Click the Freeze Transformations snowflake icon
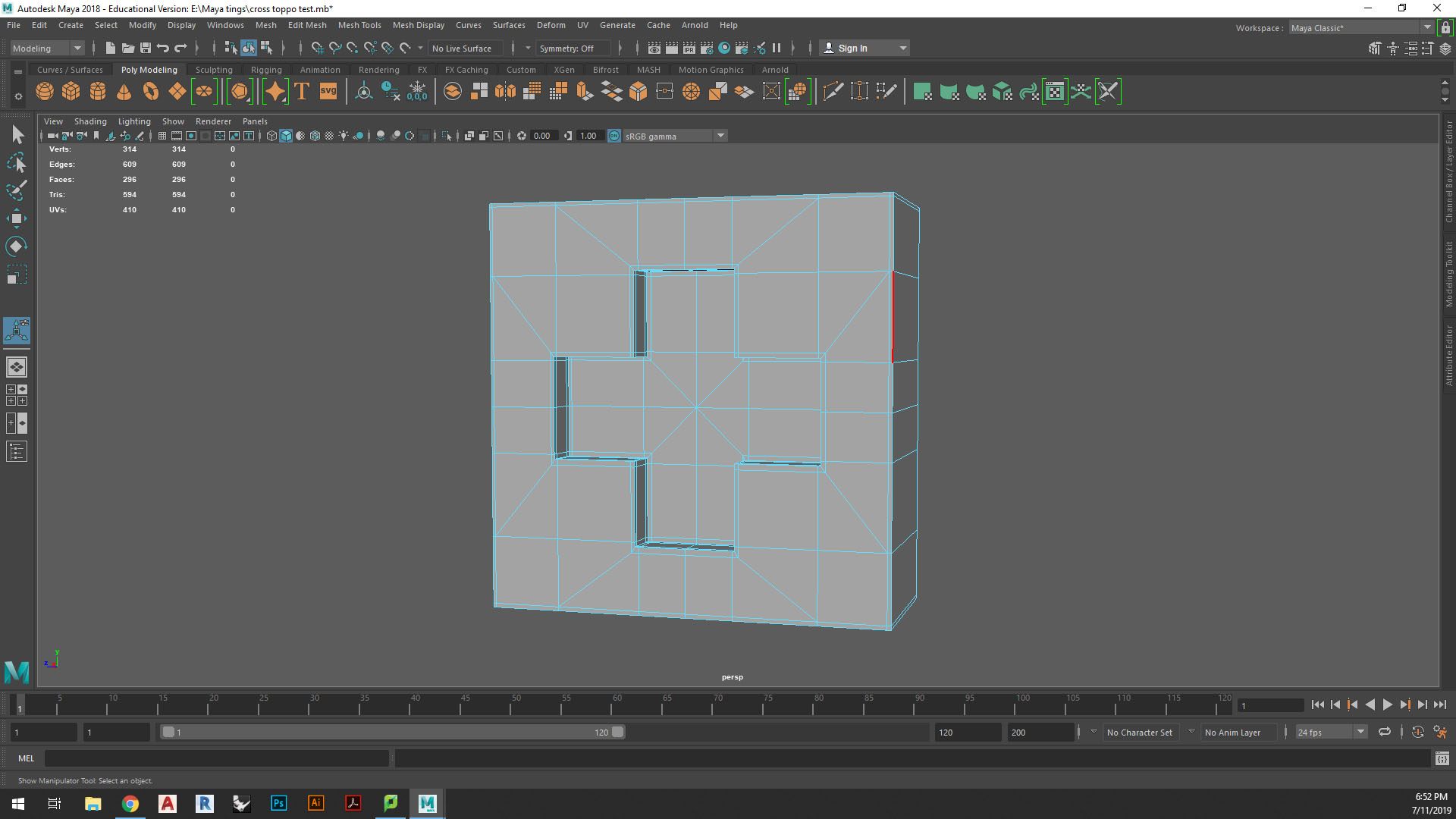 tap(417, 92)
